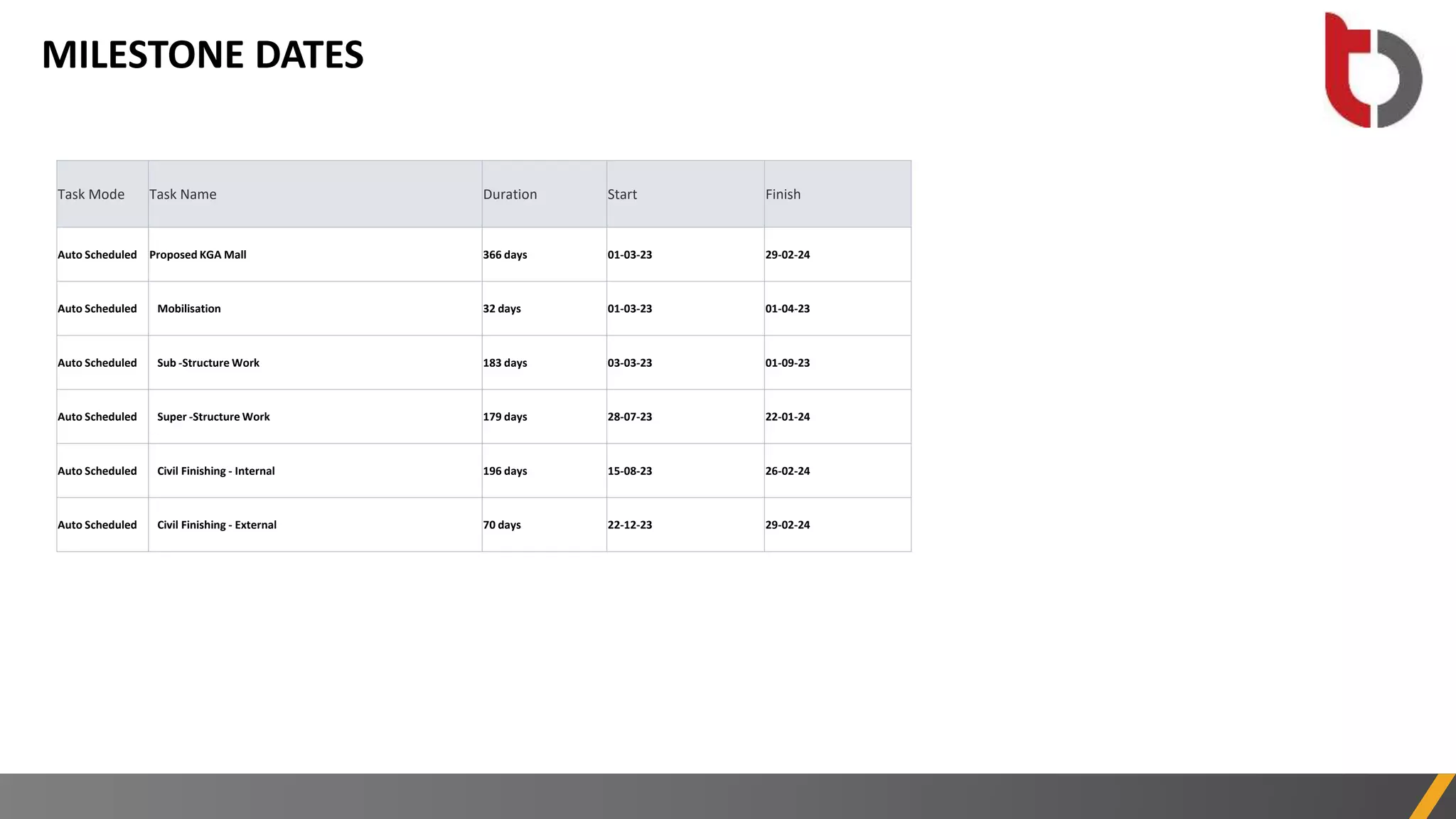Click the red and grey company logo
The image size is (1456, 819).
coord(1373,70)
